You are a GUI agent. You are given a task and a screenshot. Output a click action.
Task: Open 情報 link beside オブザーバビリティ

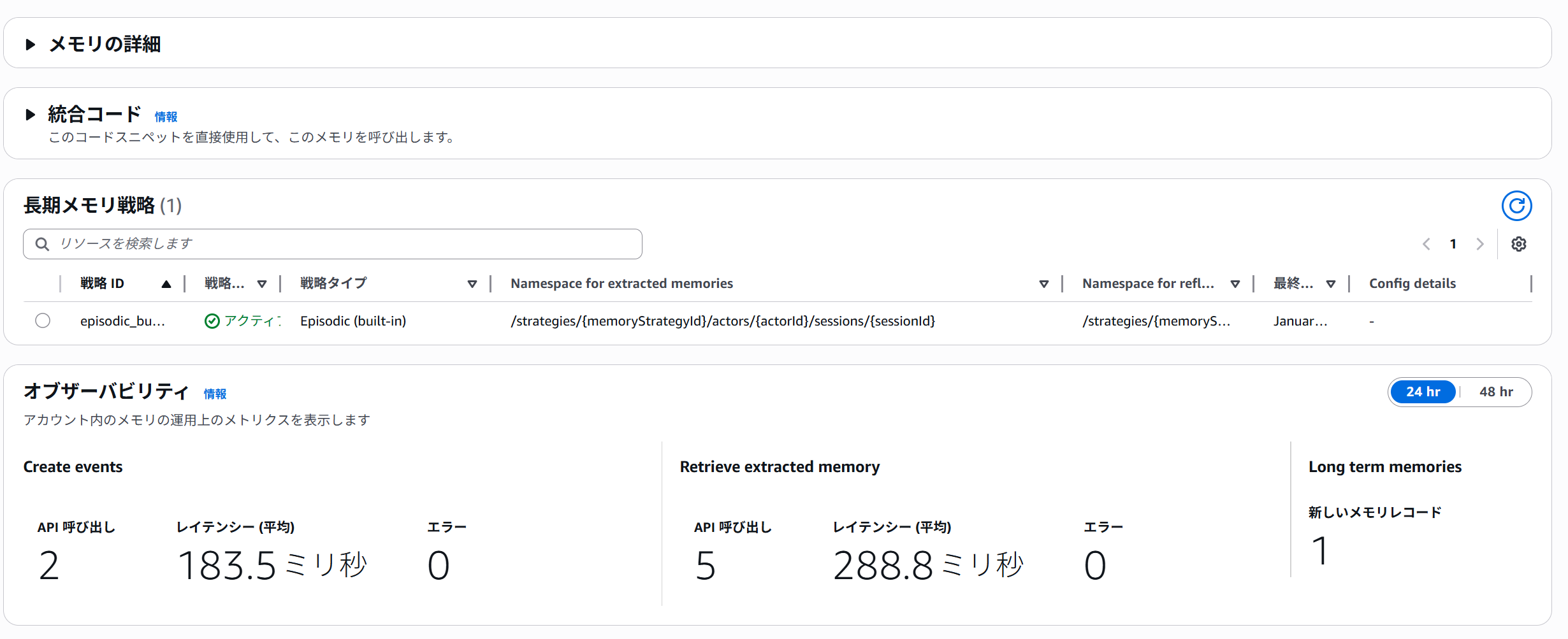(x=215, y=394)
